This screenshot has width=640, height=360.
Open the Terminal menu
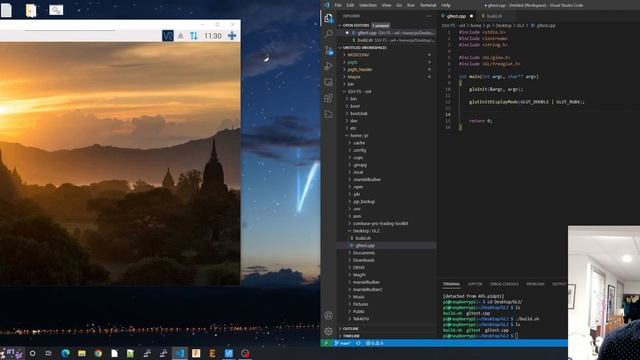428,5
